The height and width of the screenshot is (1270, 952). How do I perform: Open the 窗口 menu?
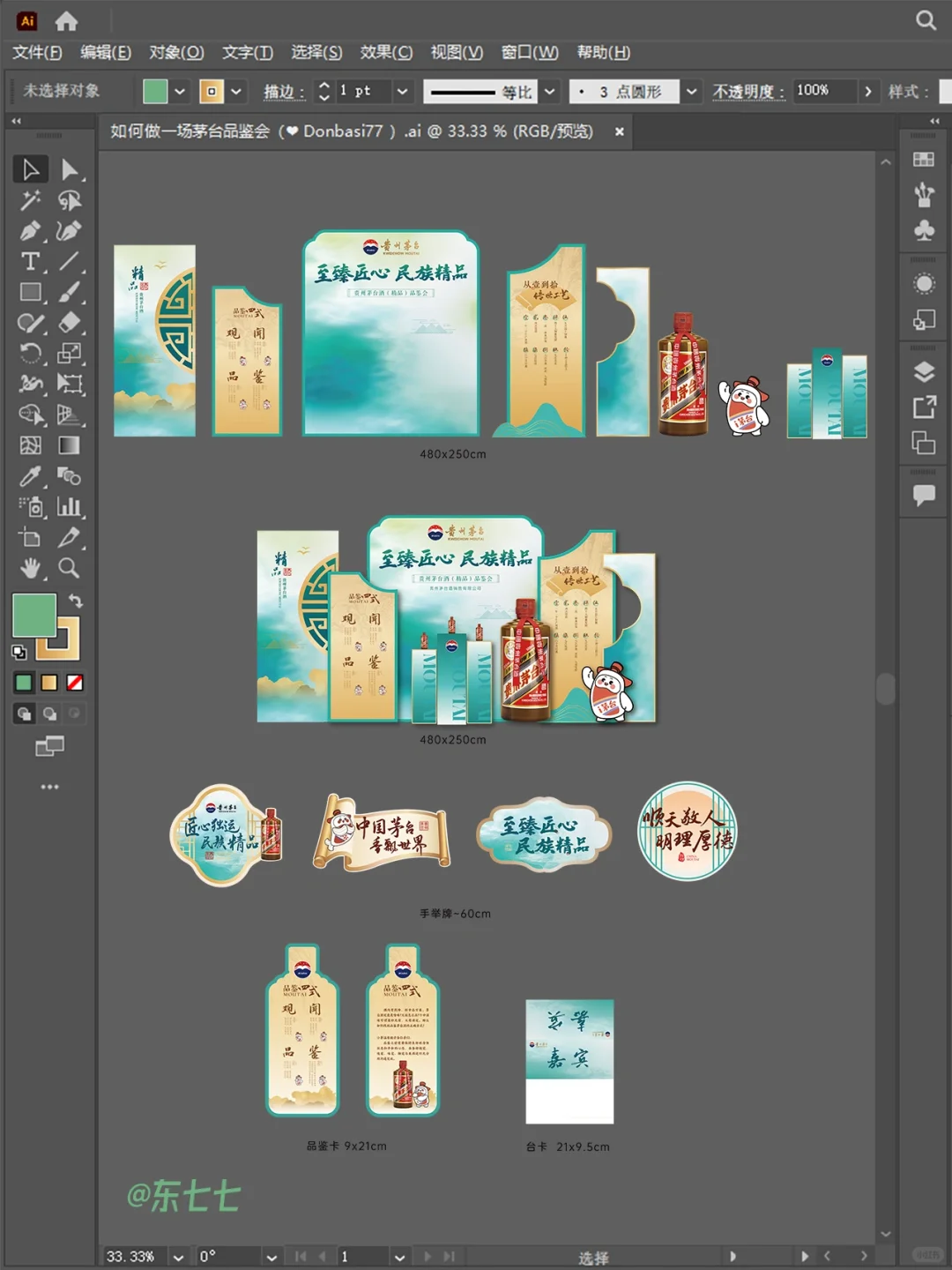530,52
